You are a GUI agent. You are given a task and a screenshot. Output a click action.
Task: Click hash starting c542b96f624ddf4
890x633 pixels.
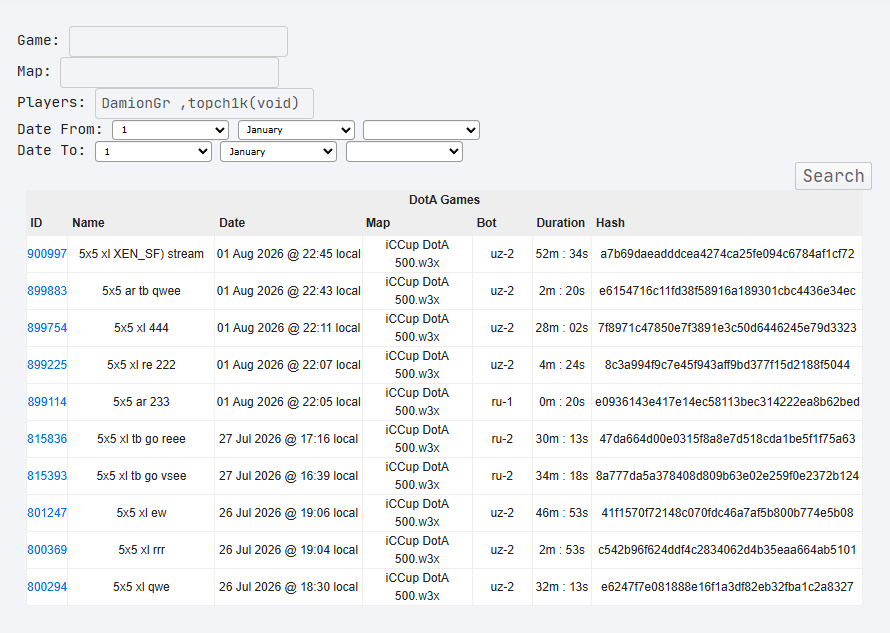tap(727, 550)
